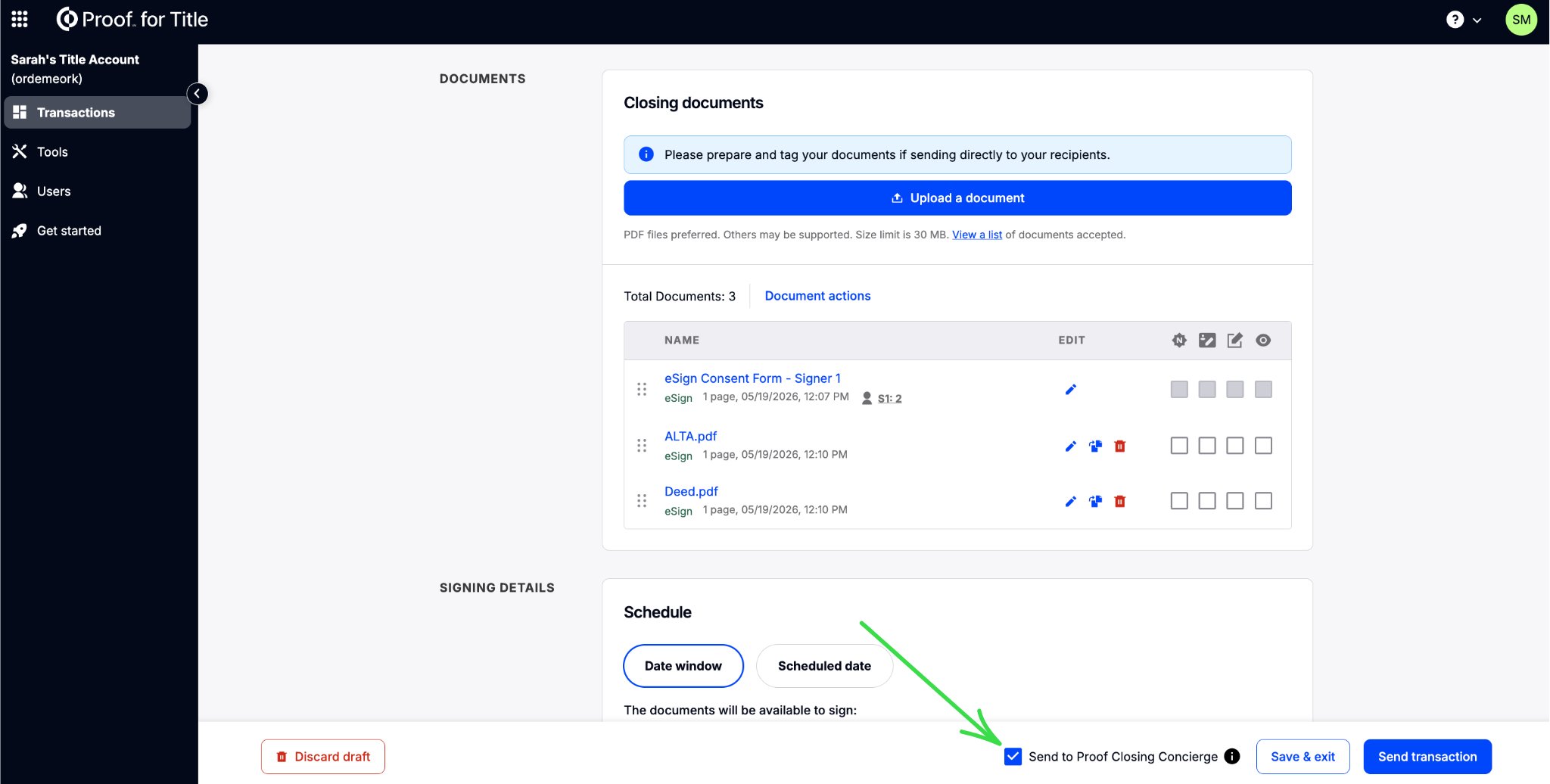Select the Date window schedule option

point(683,666)
